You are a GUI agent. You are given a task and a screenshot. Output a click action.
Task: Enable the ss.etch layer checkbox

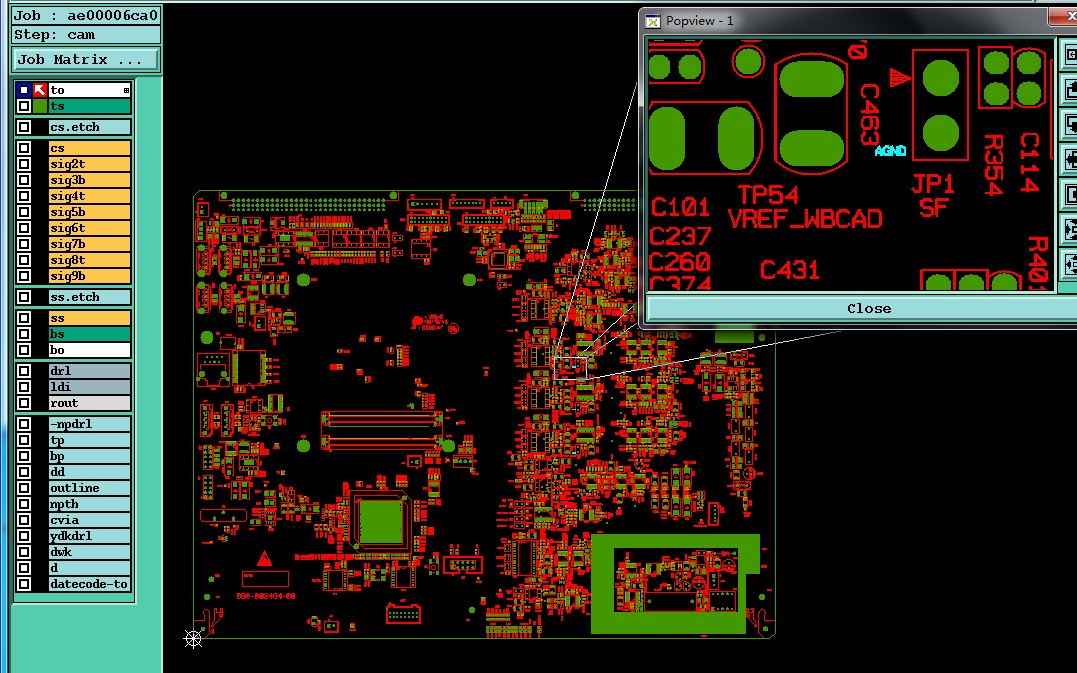pos(24,297)
